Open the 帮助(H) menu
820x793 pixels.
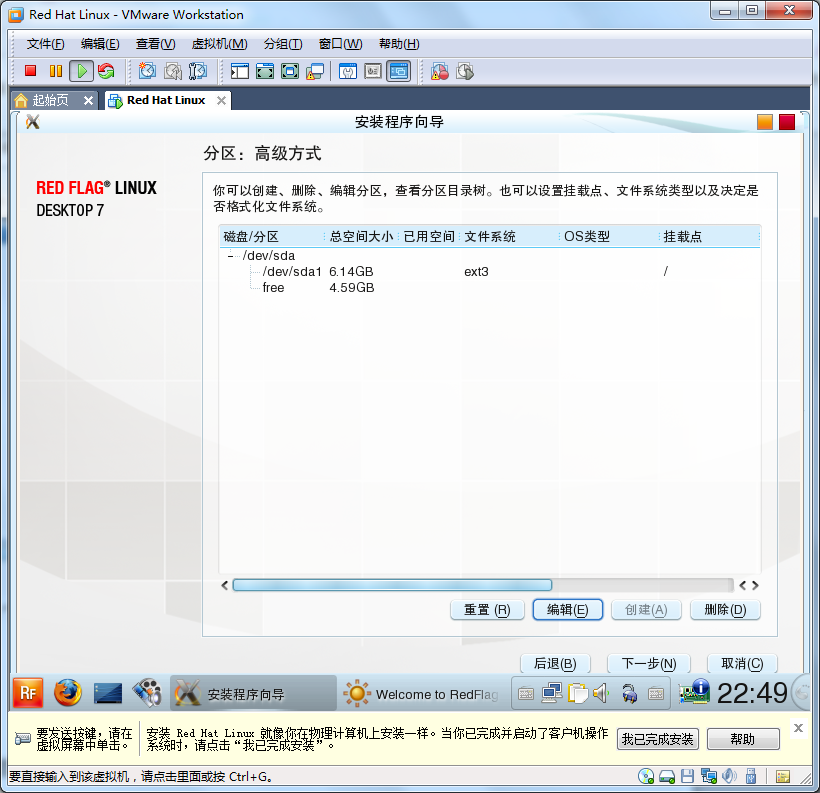click(x=399, y=44)
